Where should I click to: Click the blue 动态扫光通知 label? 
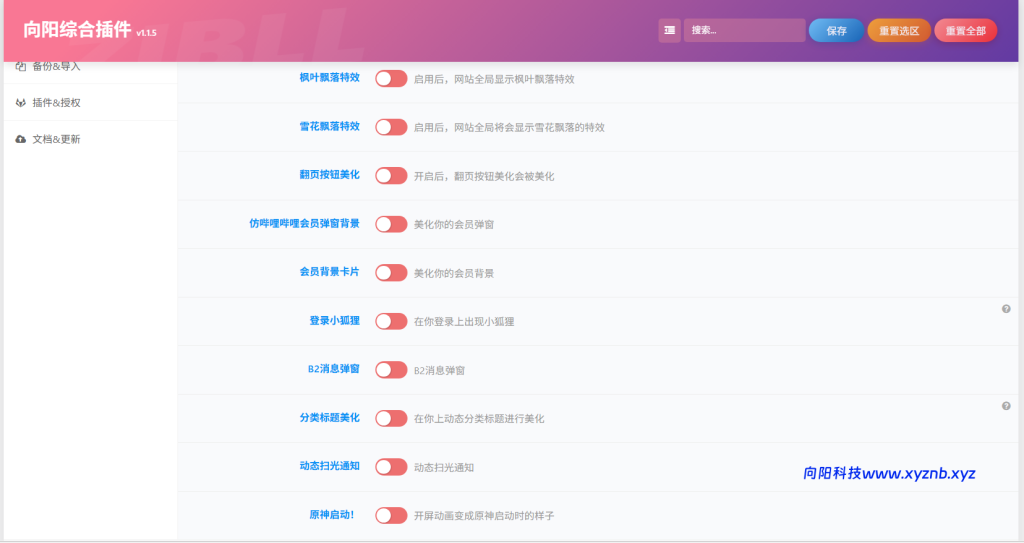[329, 465]
